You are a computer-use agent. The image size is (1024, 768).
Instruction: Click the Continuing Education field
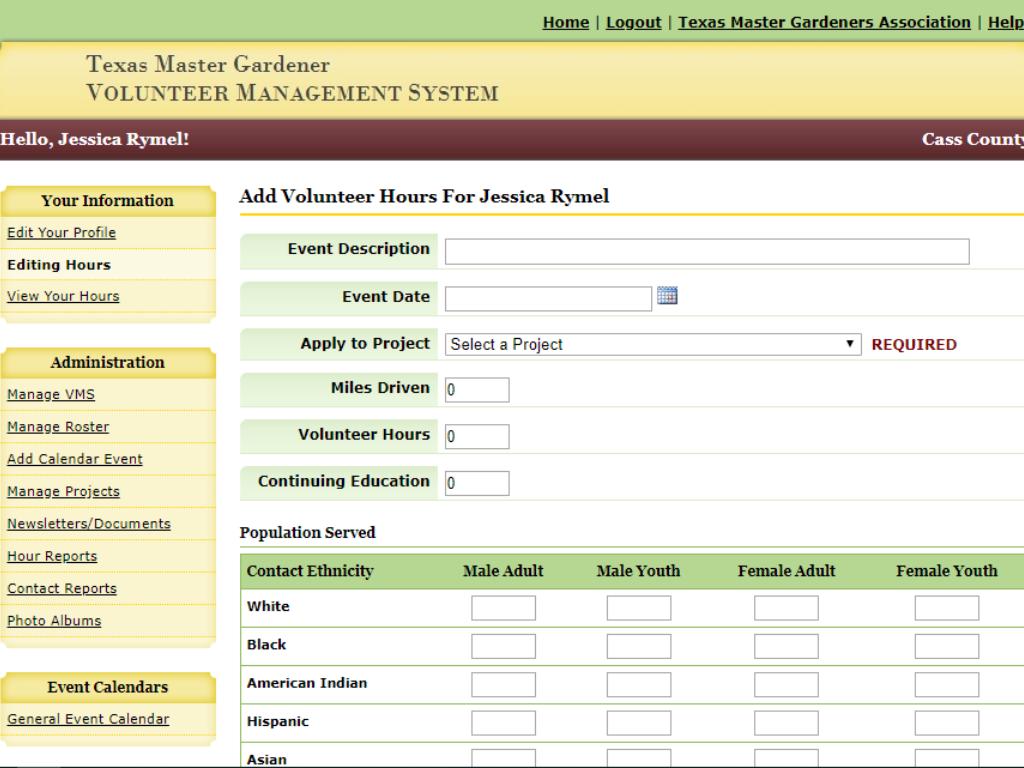tap(477, 483)
